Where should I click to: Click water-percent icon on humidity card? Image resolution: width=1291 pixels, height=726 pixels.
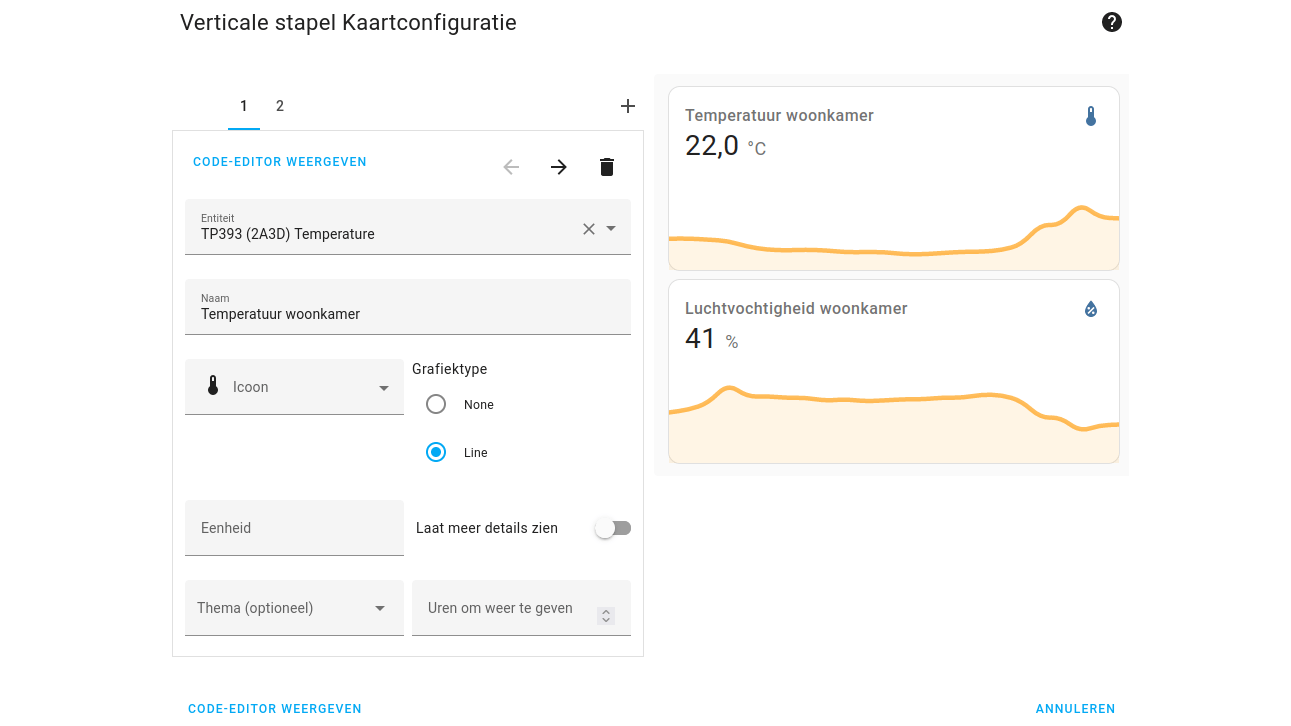[1091, 309]
